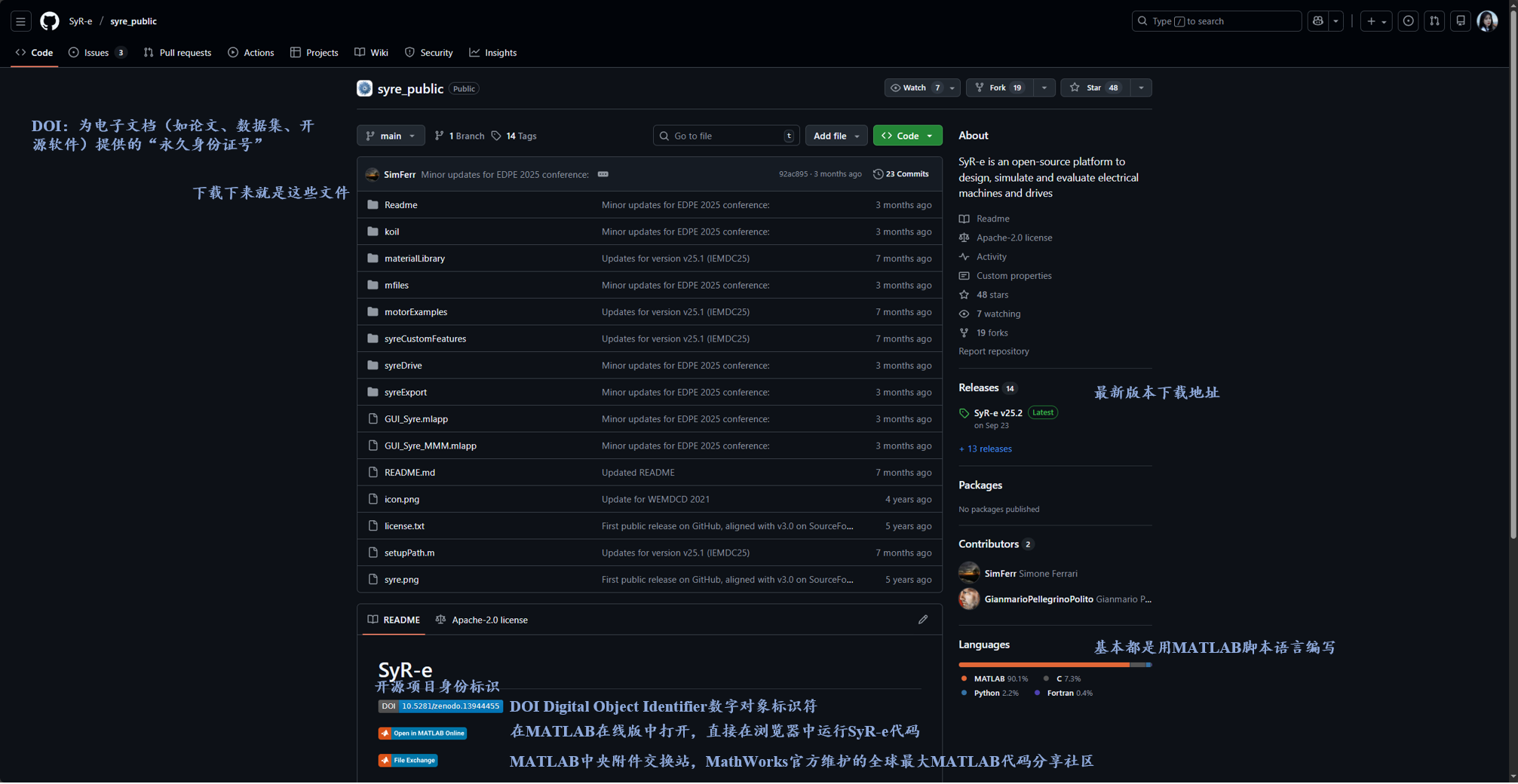Screen dimensions: 1518x784
Task: Open the 23 Commits history
Action: click(901, 174)
